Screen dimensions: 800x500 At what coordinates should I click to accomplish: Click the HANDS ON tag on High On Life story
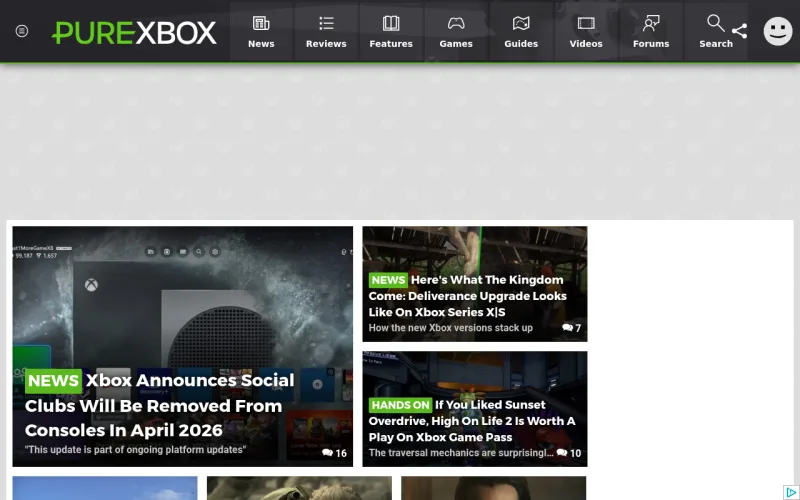click(x=400, y=405)
